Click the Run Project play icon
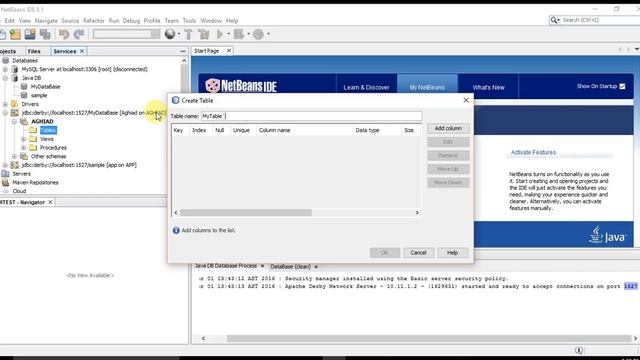This screenshot has height=360, width=640. (x=220, y=34)
